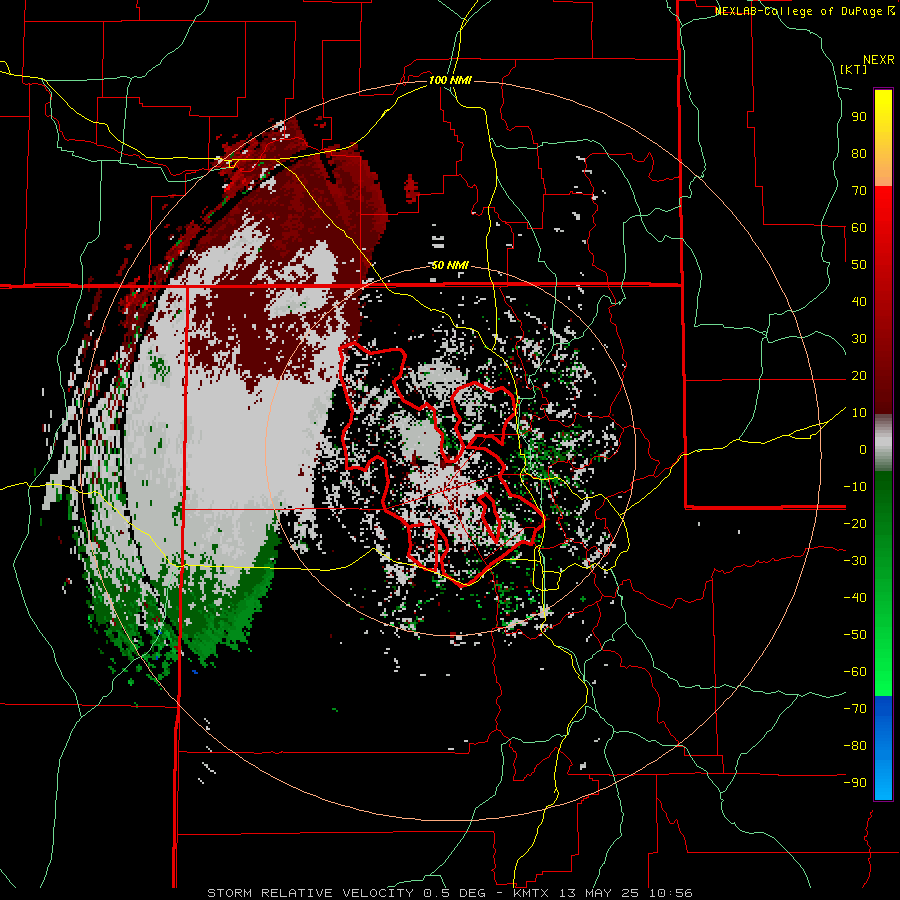The height and width of the screenshot is (900, 900).
Task: Click the -80 knot scale value
Action: tap(855, 746)
